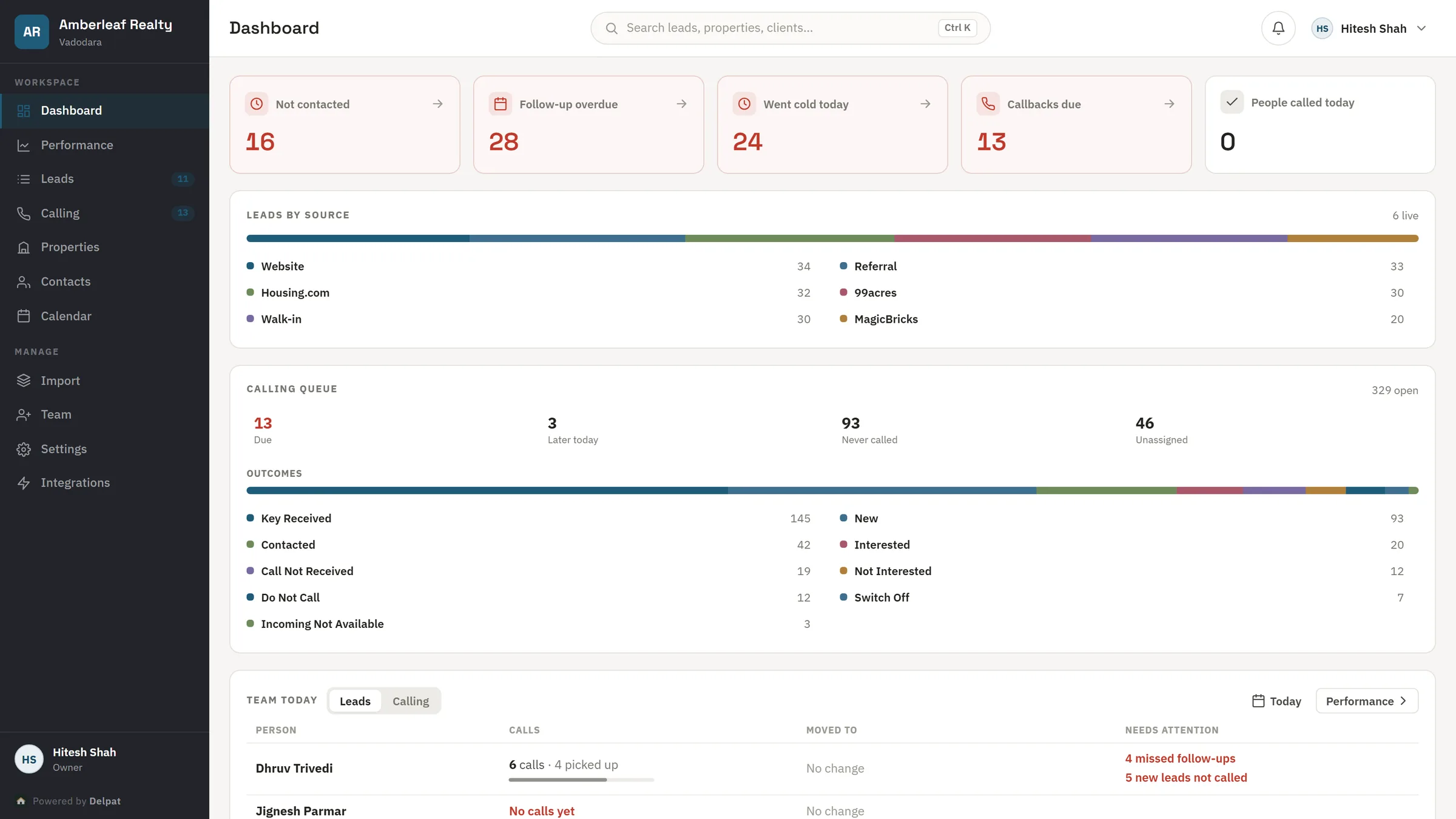The image size is (1456, 819).
Task: Open Callbacks due card arrow
Action: point(1169,104)
